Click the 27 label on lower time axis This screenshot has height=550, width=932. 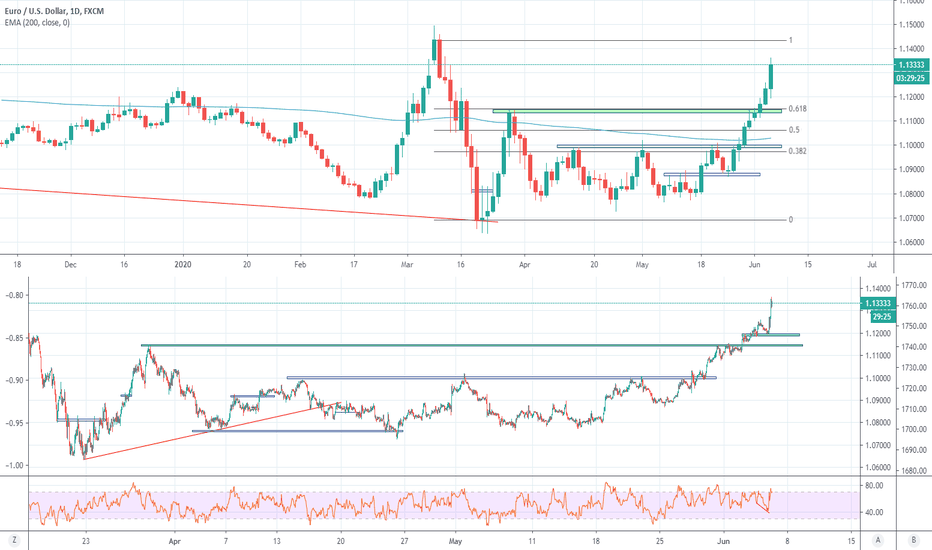pos(405,541)
